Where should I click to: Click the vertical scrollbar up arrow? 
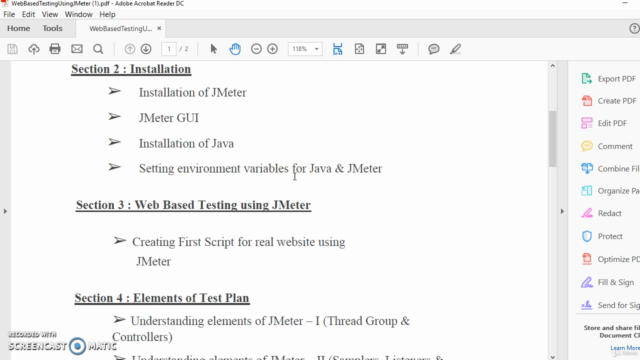click(x=553, y=65)
